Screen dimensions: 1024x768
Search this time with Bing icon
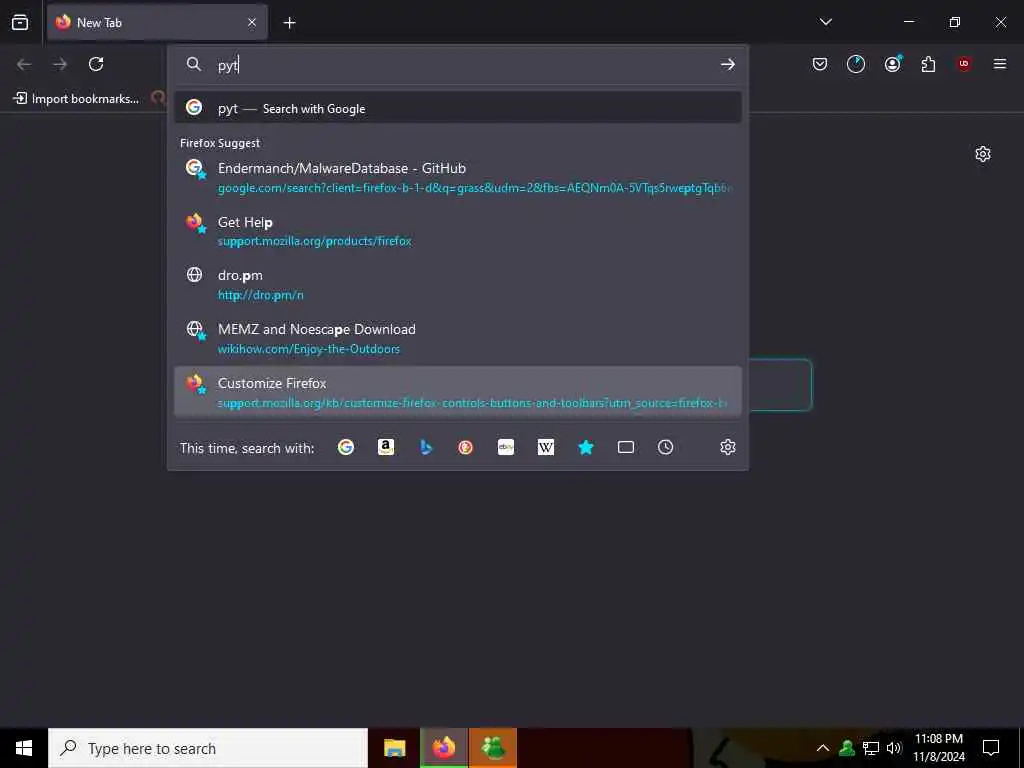coord(426,447)
